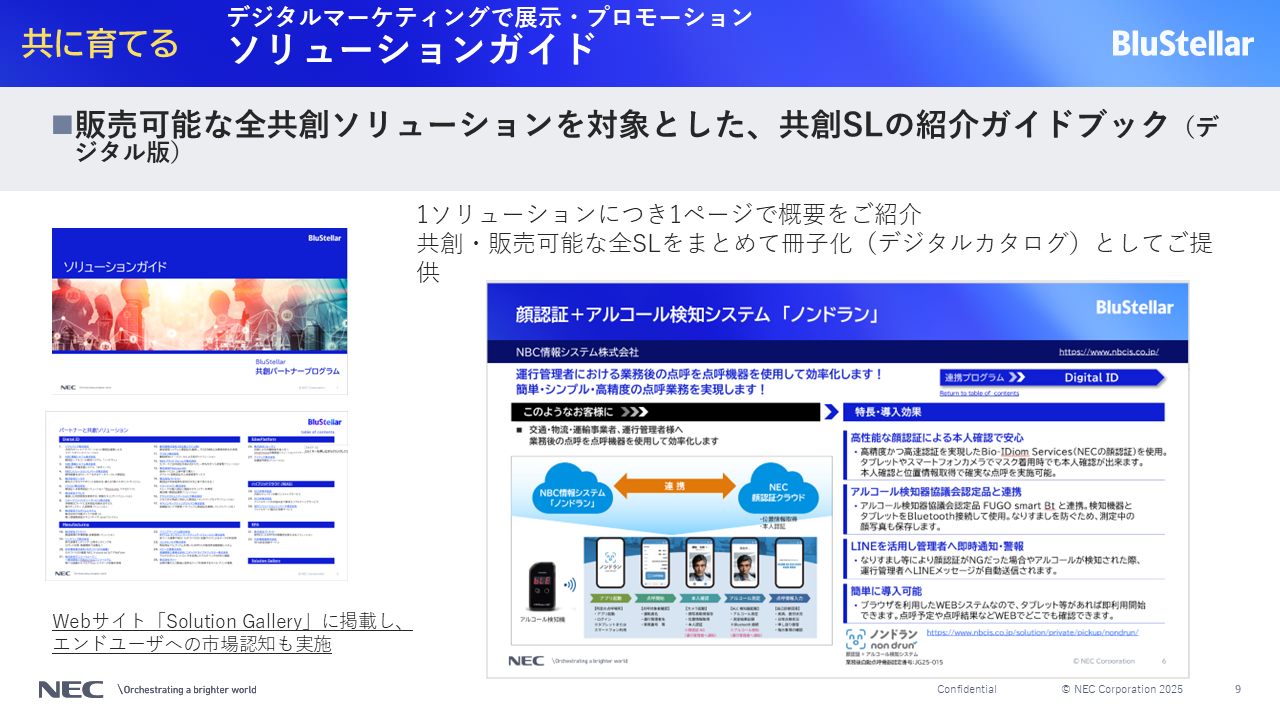The height and width of the screenshot is (720, 1280).
Task: Click the main slide title ソリューションガイド
Action: [413, 48]
